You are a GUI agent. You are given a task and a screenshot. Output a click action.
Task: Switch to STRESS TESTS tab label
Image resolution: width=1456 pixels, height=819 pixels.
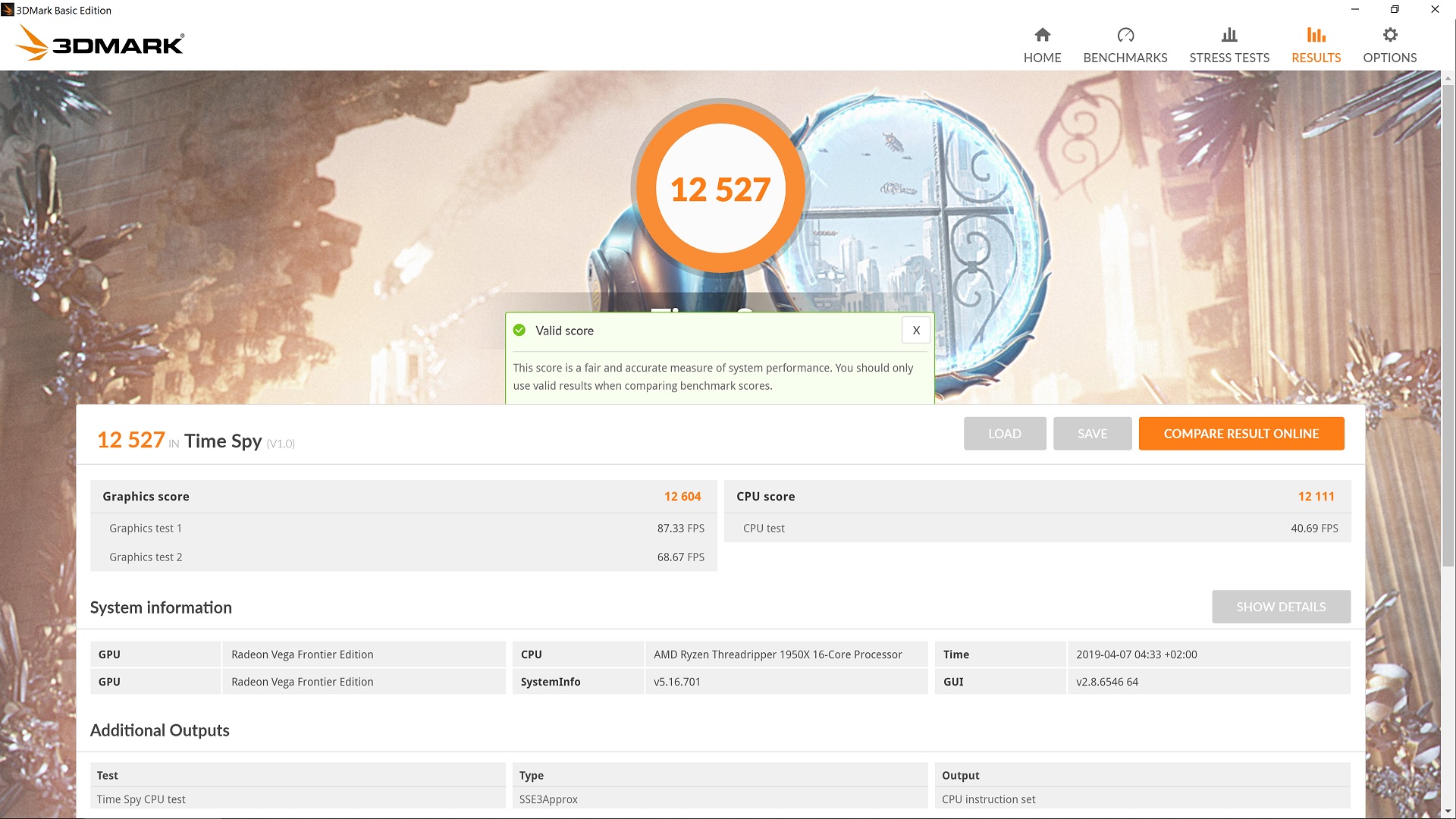tap(1229, 58)
